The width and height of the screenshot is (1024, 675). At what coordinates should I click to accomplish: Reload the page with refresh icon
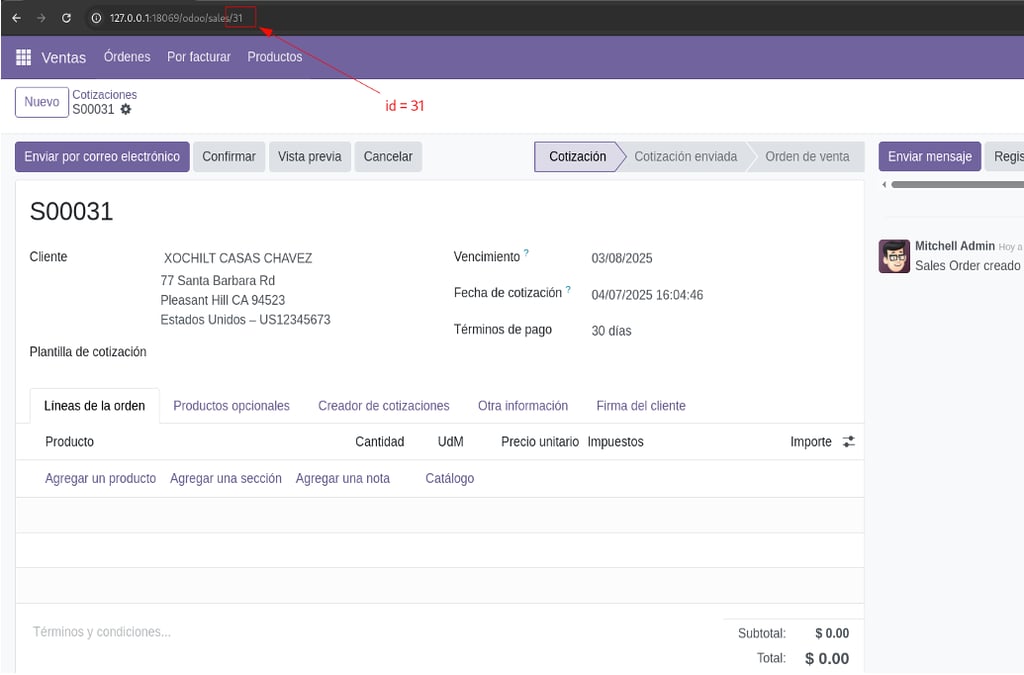(66, 18)
